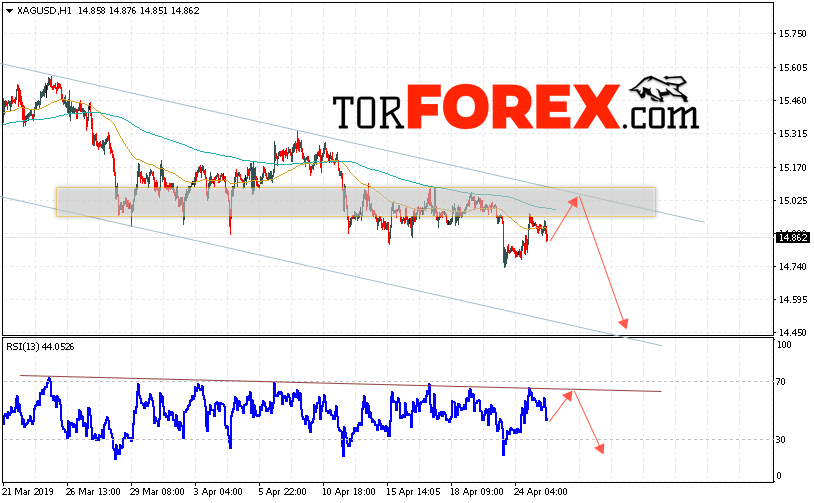The width and height of the screenshot is (814, 503).
Task: Click the low price value 14.851 in header
Action: tap(154, 11)
